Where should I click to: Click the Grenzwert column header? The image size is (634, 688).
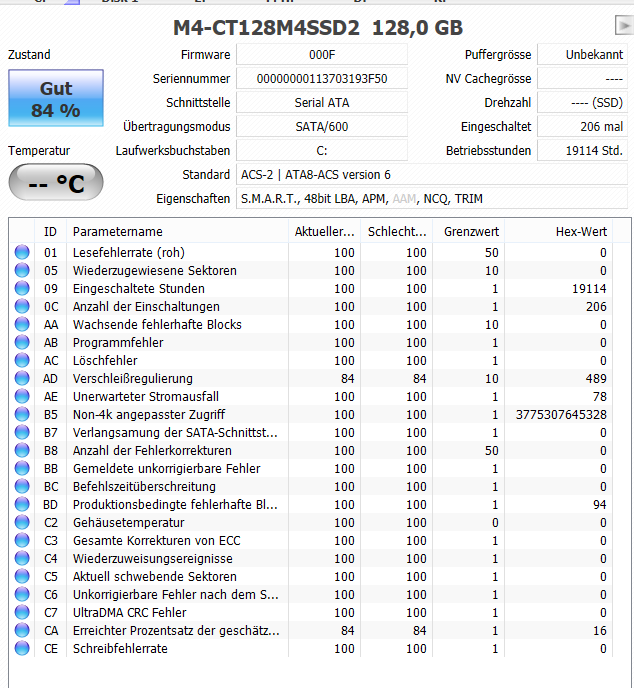click(469, 231)
